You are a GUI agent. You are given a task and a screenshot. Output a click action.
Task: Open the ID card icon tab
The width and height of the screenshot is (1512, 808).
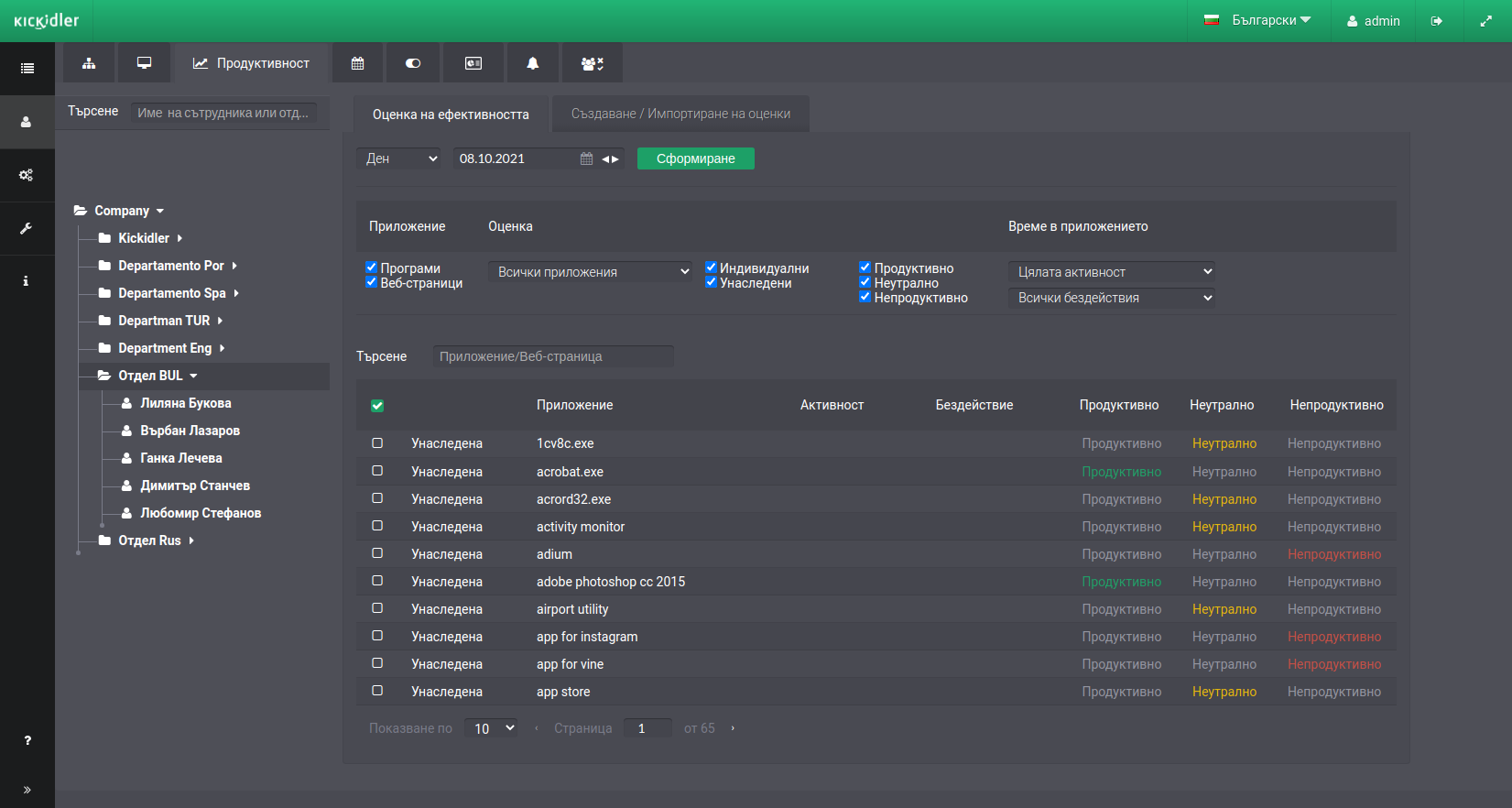point(473,63)
